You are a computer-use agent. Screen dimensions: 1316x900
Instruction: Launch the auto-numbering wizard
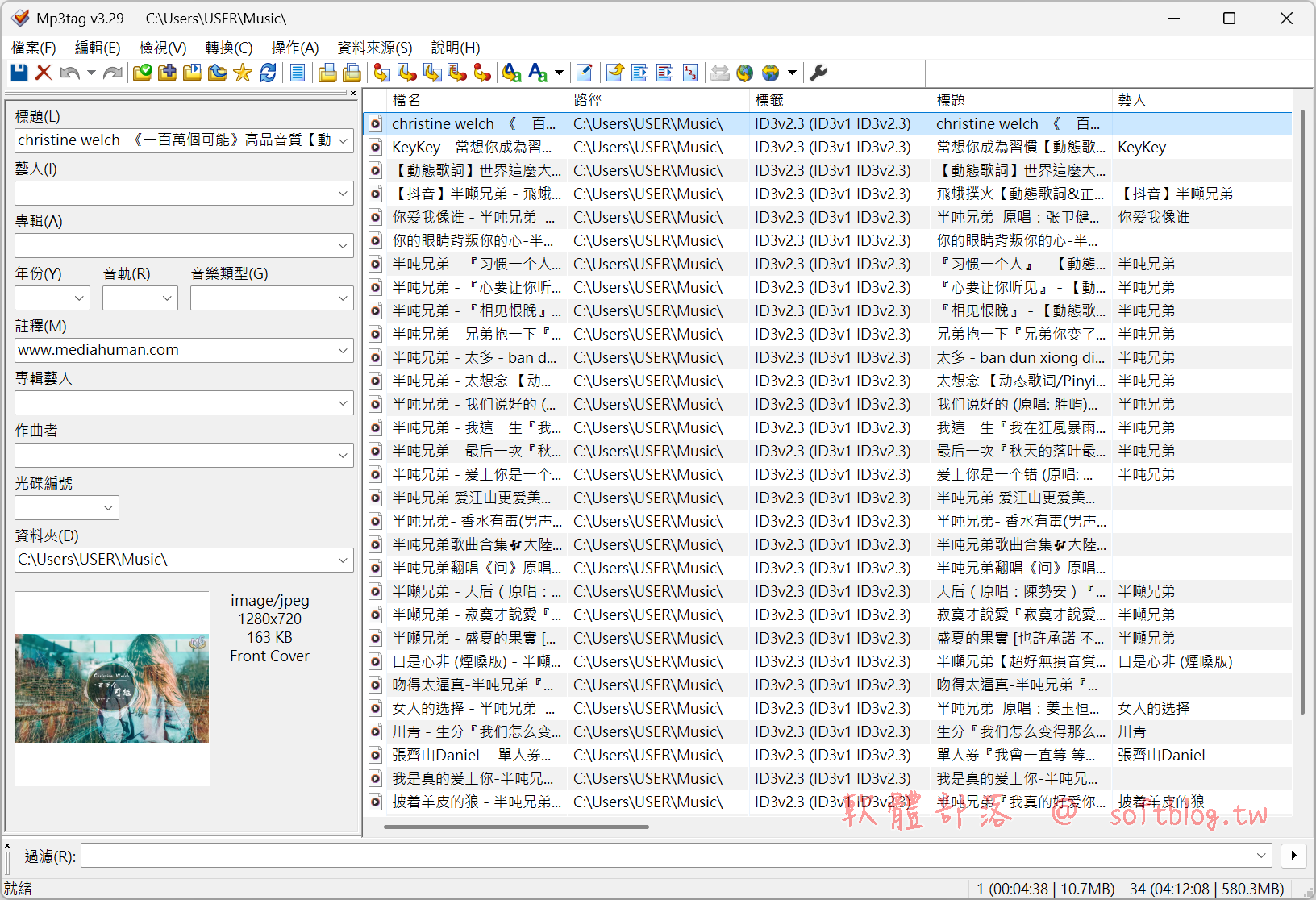[x=690, y=73]
